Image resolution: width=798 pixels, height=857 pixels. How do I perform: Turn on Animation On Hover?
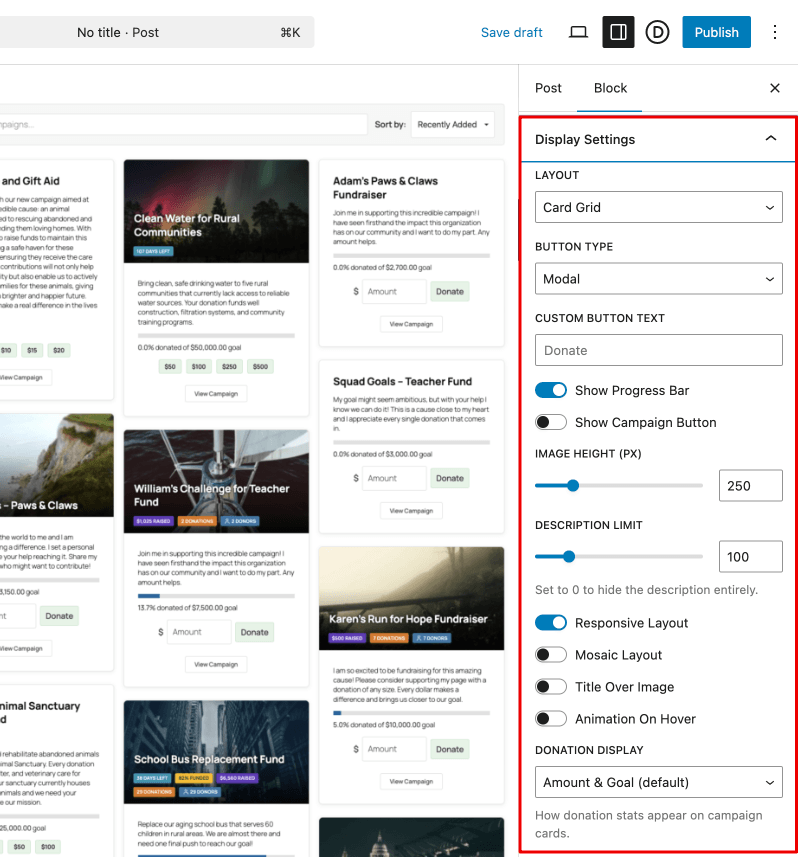(x=551, y=719)
